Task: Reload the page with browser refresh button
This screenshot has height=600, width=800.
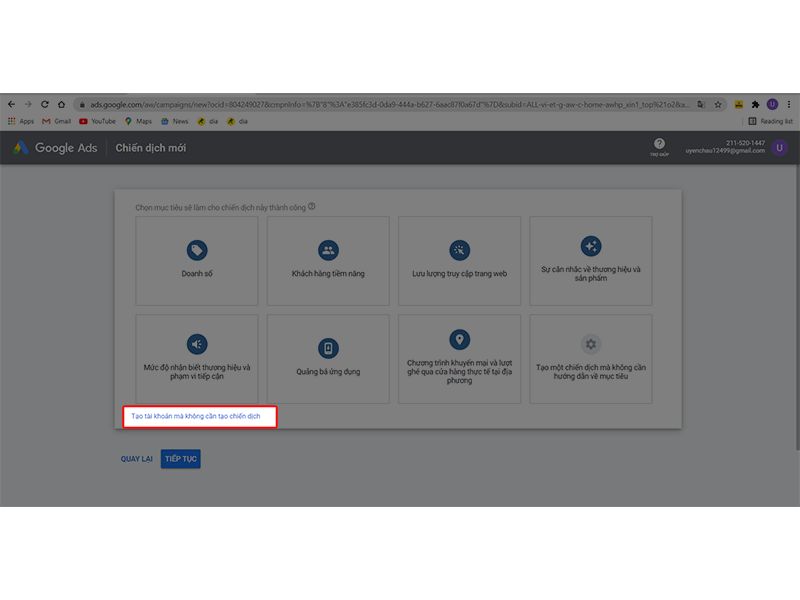Action: [x=45, y=104]
